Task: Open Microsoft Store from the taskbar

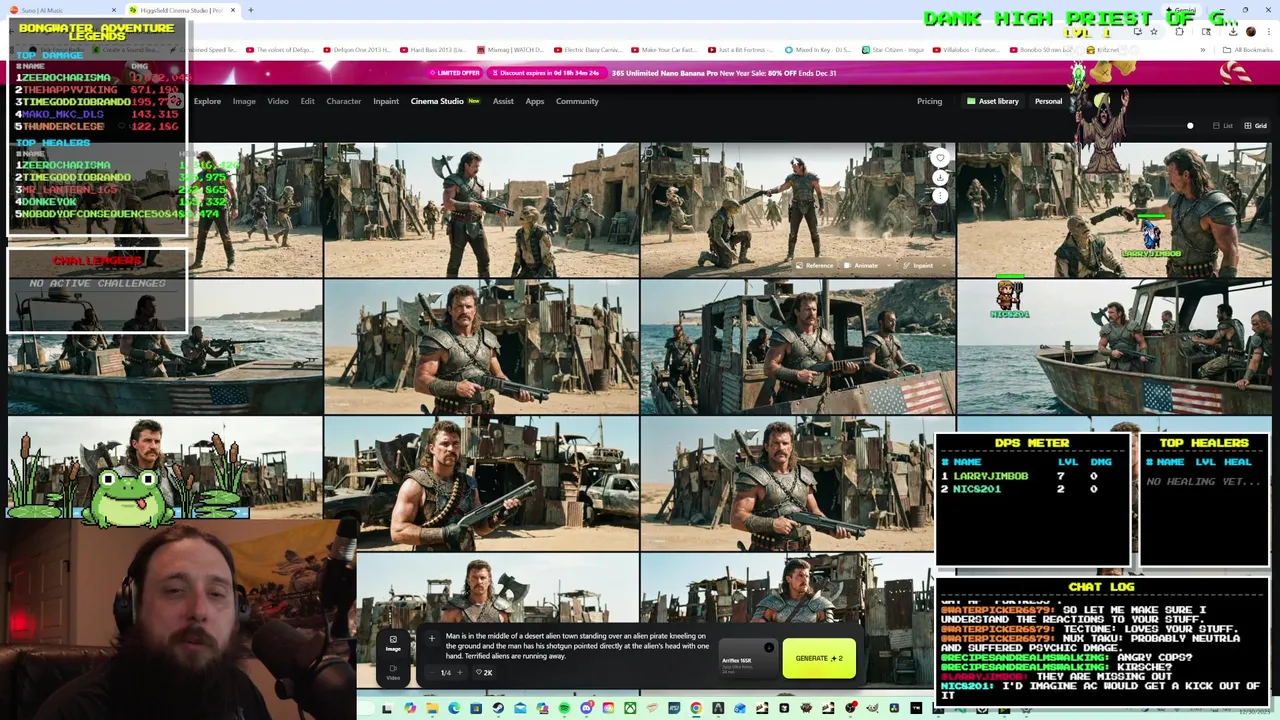Action: coord(476,708)
